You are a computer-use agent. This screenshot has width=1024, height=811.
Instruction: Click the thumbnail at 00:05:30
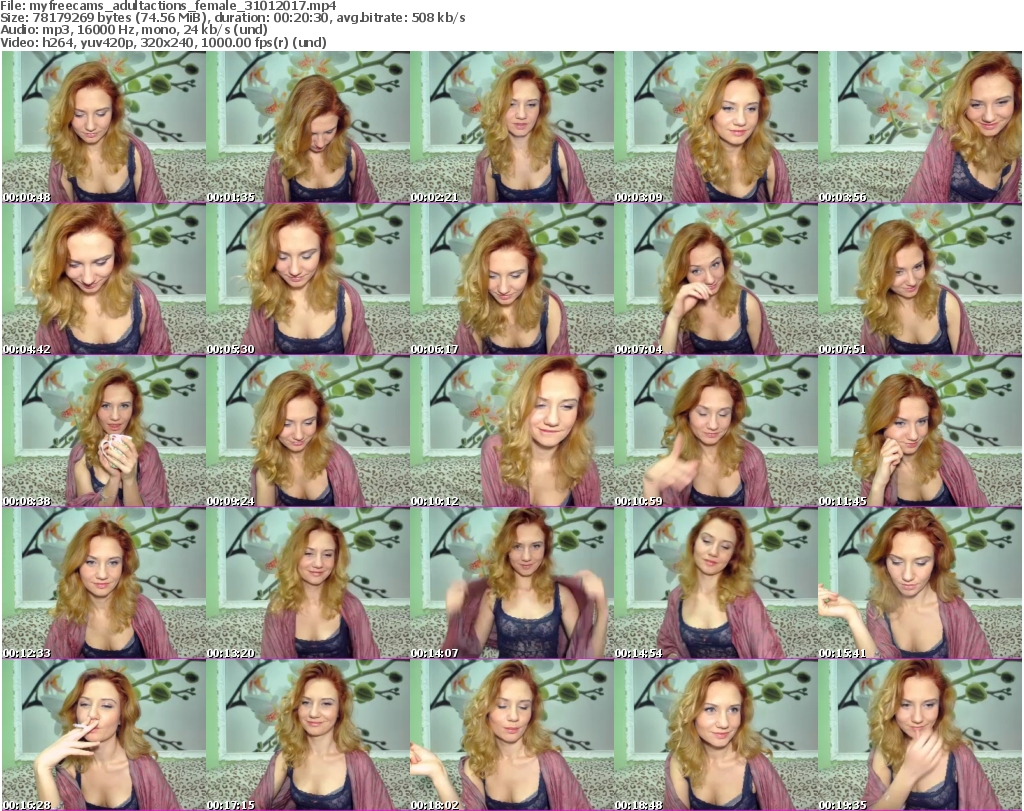coord(308,279)
